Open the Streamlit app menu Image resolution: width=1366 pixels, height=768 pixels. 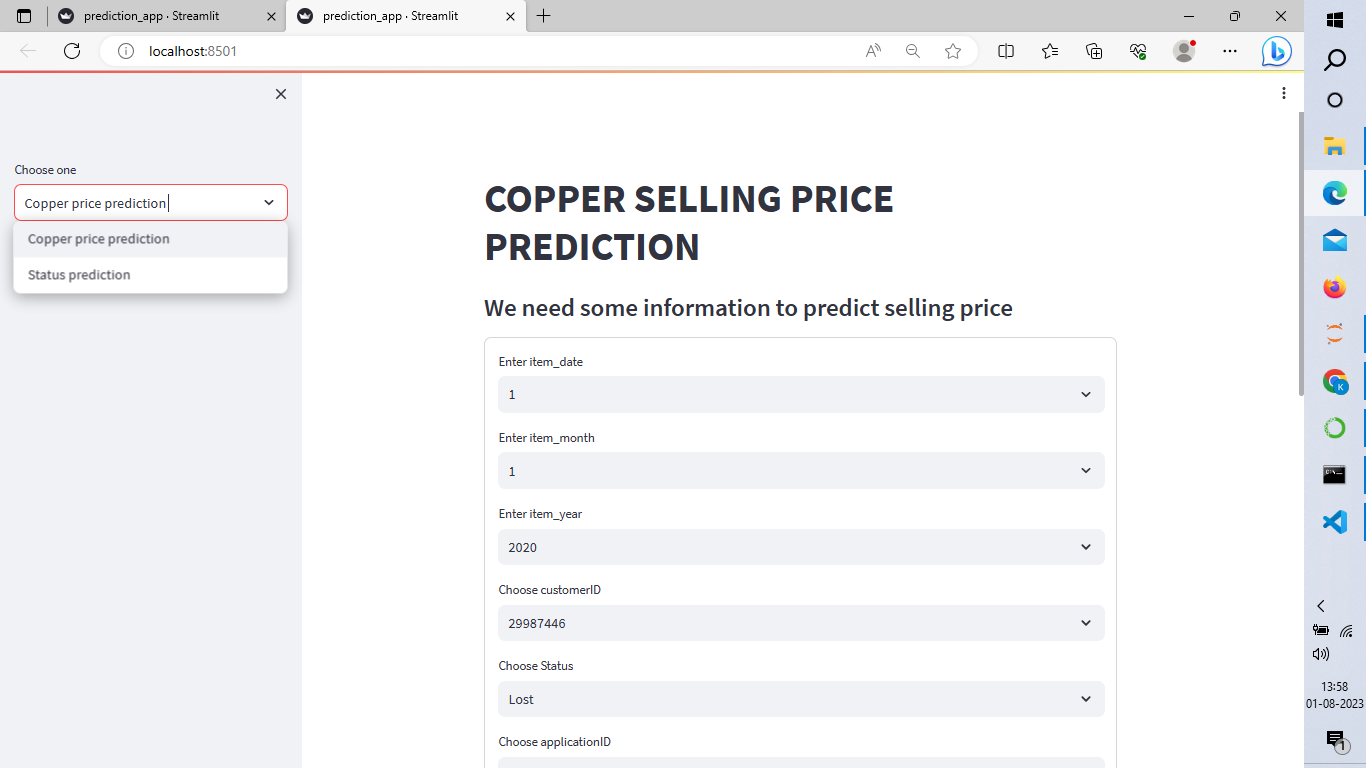[x=1284, y=92]
